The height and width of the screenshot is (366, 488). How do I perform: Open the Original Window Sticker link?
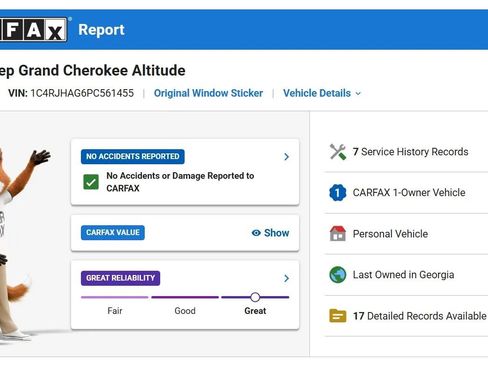[x=208, y=93]
